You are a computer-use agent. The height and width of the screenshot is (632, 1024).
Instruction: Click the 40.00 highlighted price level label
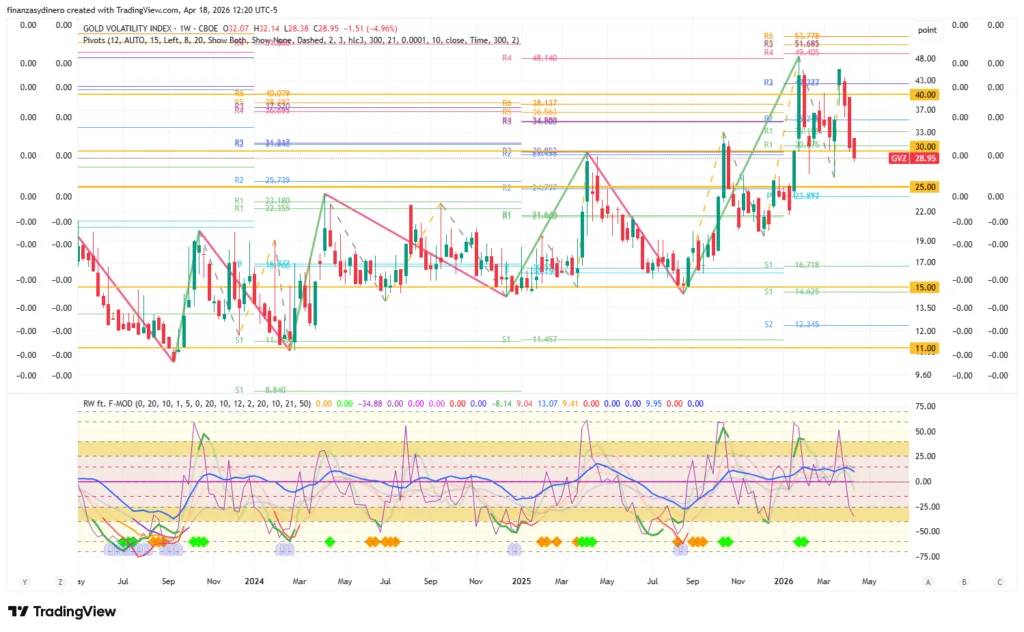tap(924, 94)
